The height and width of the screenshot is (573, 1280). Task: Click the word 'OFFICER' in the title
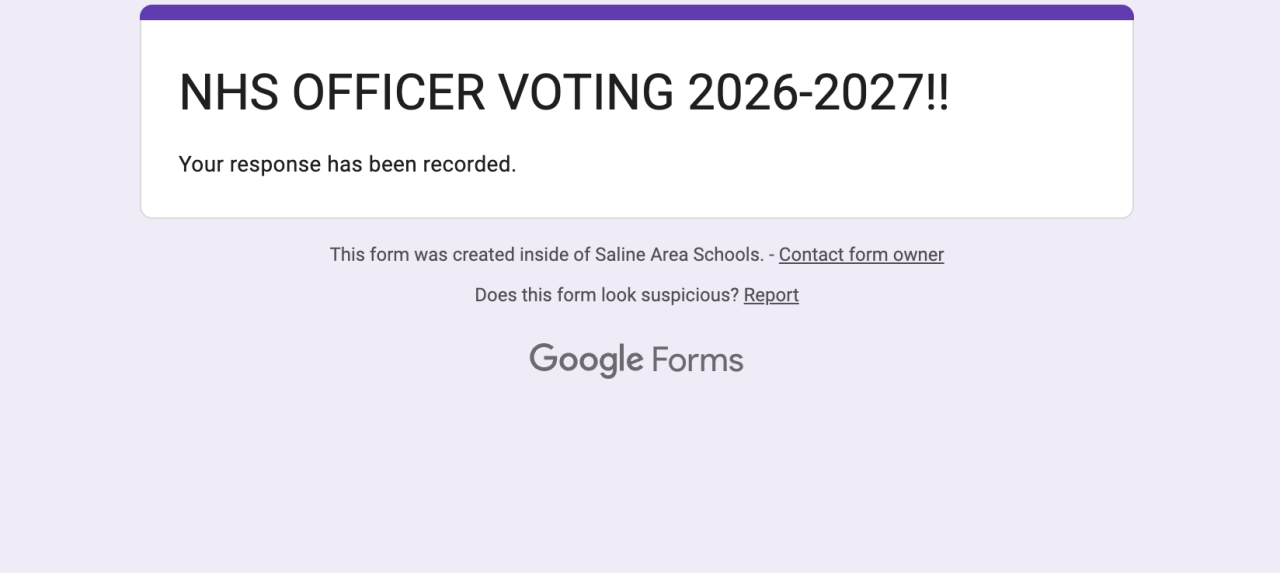[389, 93]
